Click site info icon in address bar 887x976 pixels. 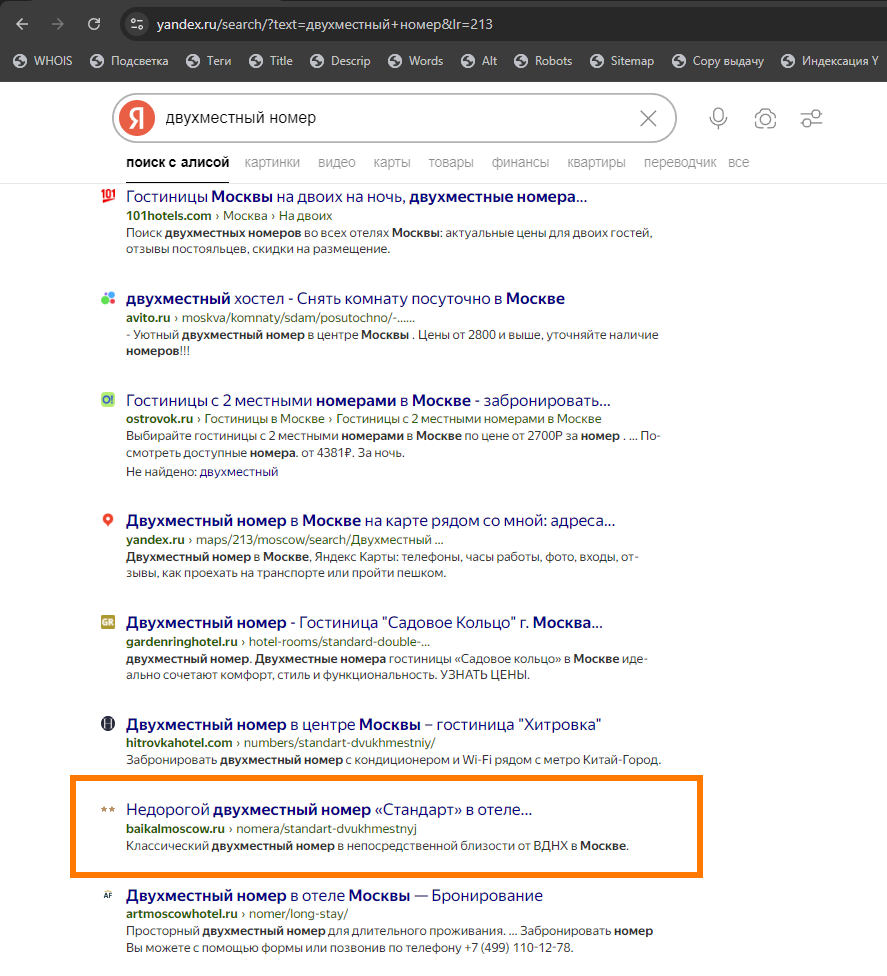[x=138, y=24]
